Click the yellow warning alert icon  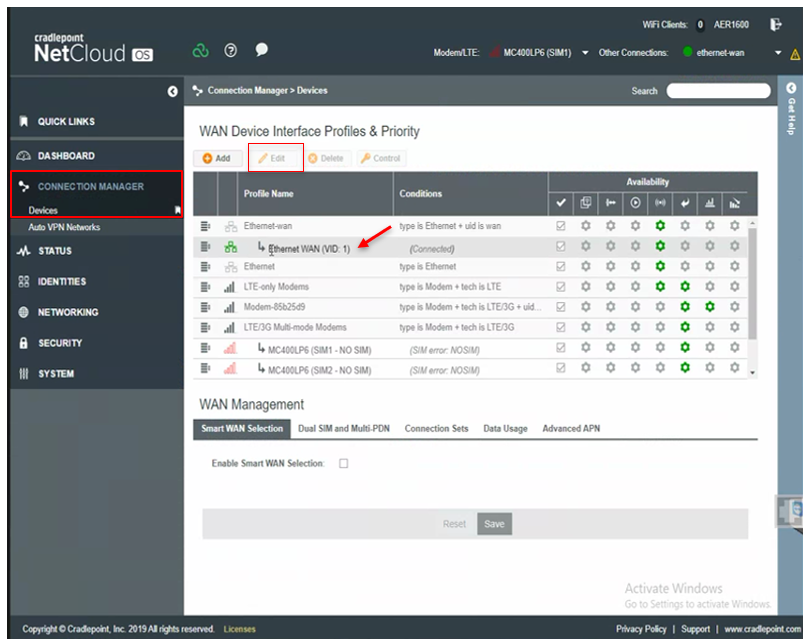[795, 54]
